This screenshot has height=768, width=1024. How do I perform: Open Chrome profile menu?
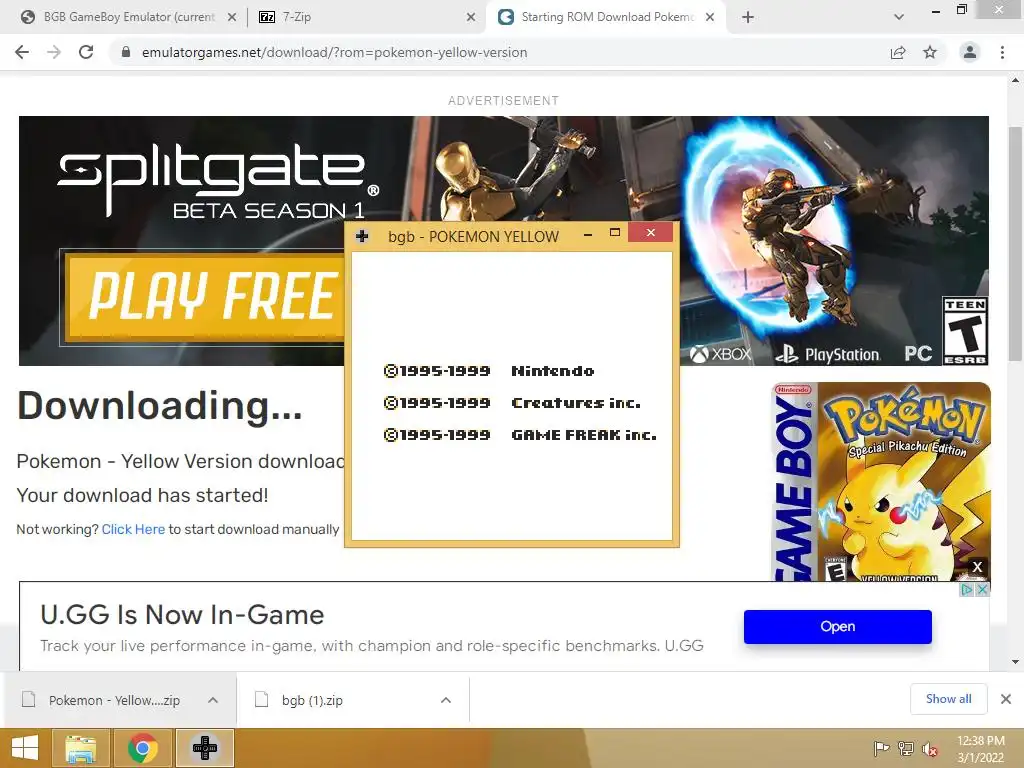click(x=970, y=52)
